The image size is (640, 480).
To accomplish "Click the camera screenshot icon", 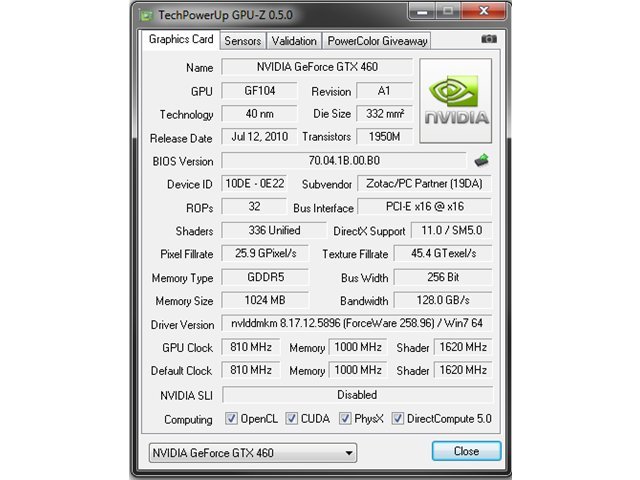I will [x=489, y=39].
